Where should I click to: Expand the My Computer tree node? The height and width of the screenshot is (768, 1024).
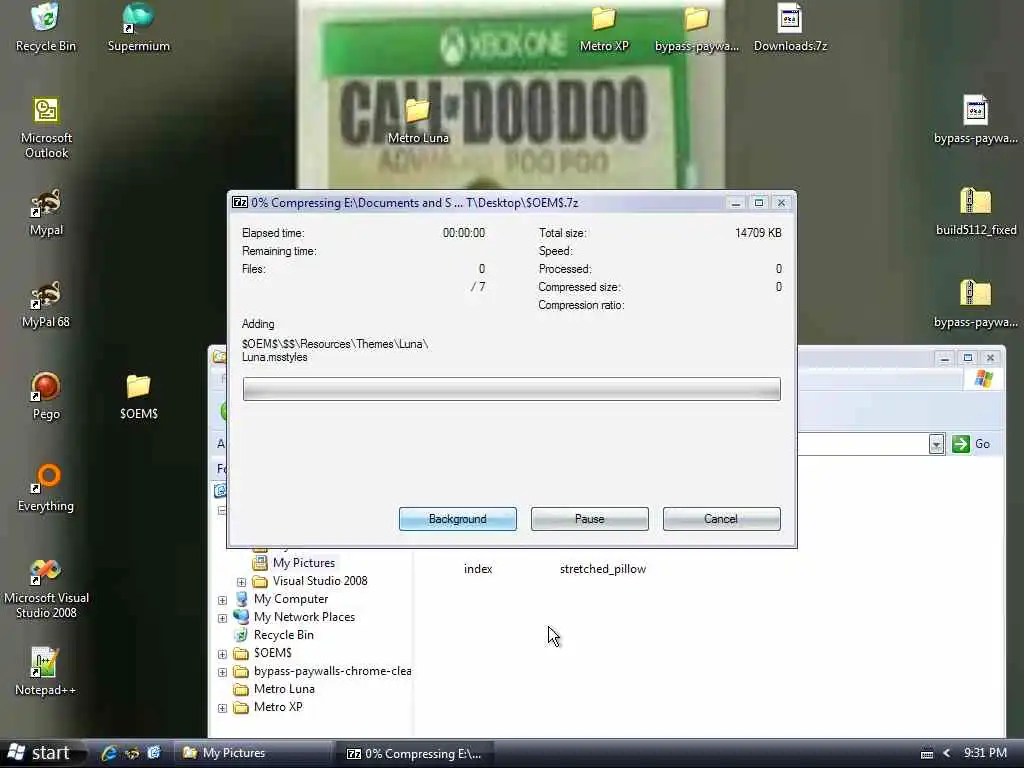pyautogui.click(x=222, y=600)
